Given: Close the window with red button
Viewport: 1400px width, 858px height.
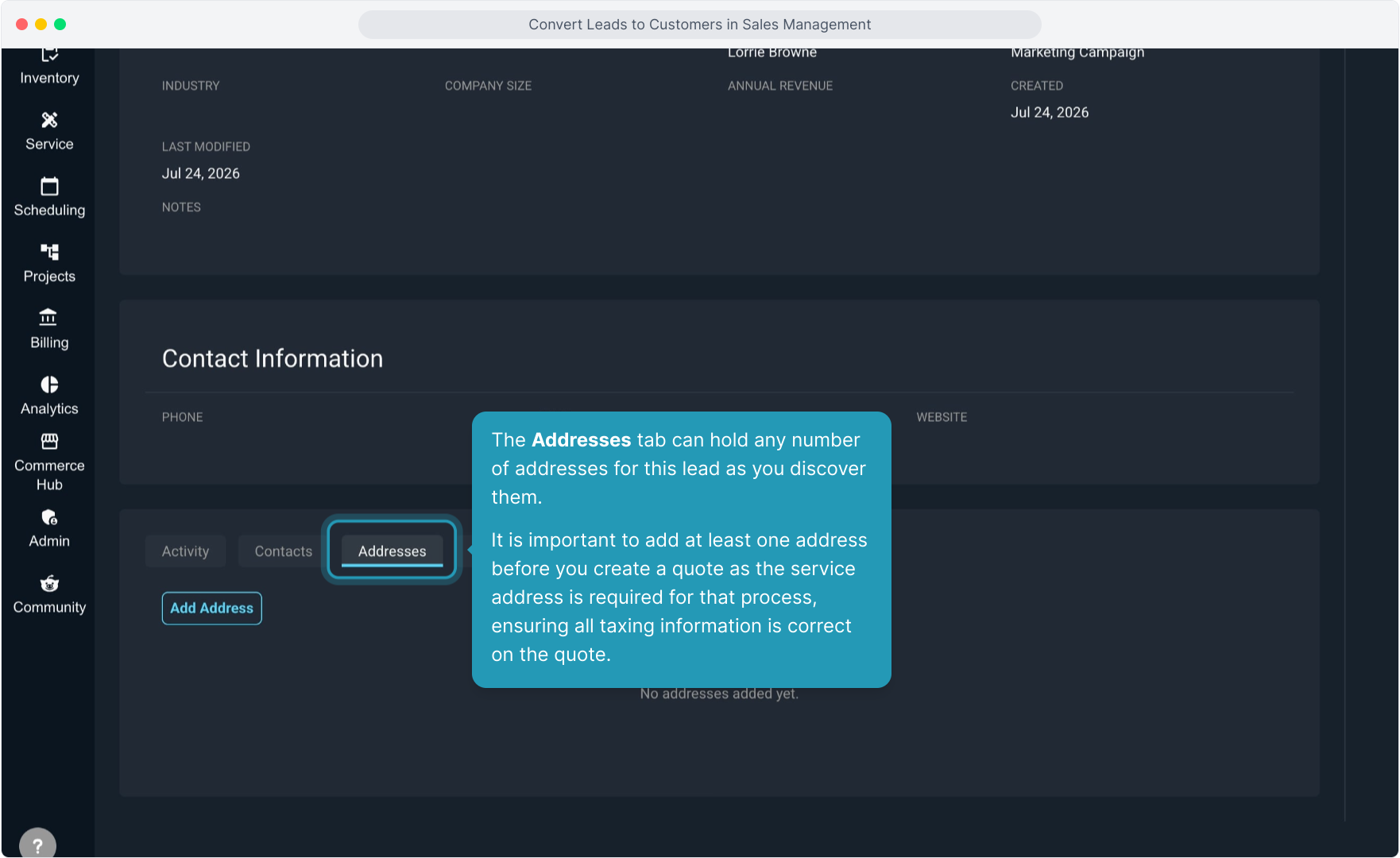Looking at the screenshot, I should click(22, 25).
